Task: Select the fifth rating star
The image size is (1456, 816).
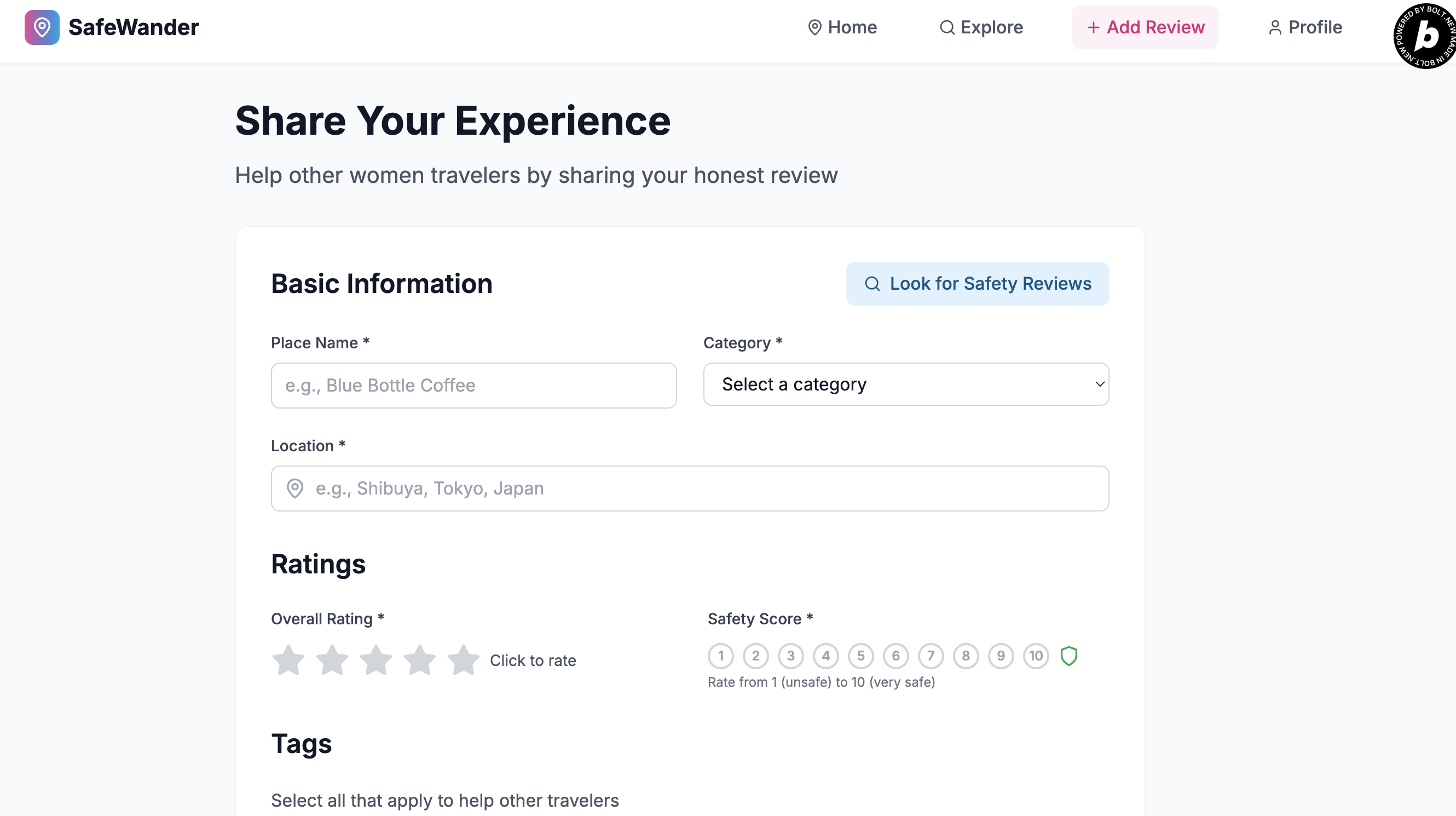Action: pos(464,660)
